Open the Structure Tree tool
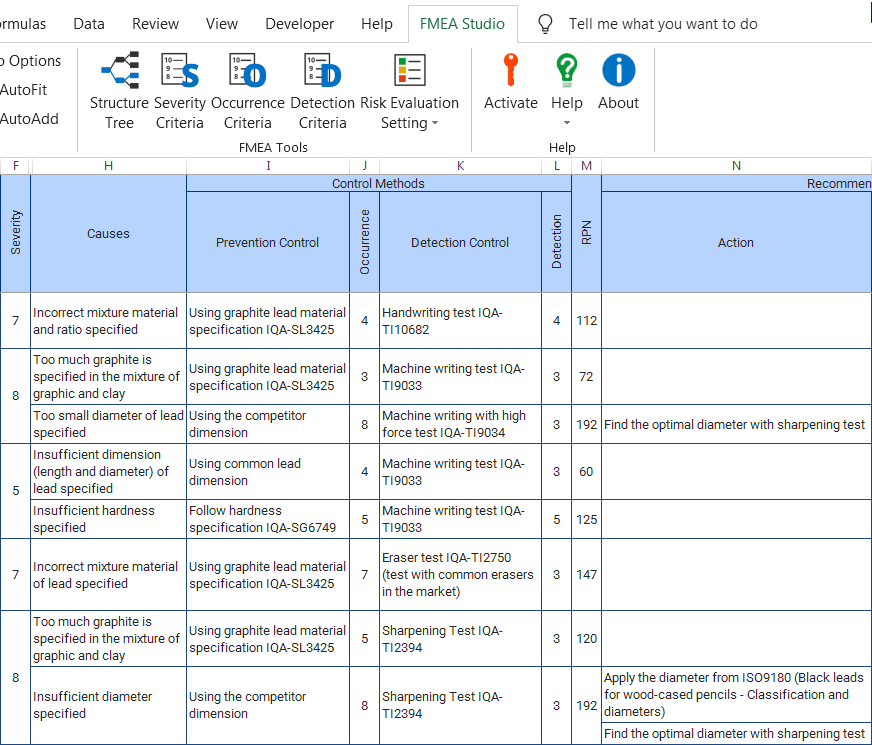This screenshot has height=745, width=872. [x=119, y=85]
